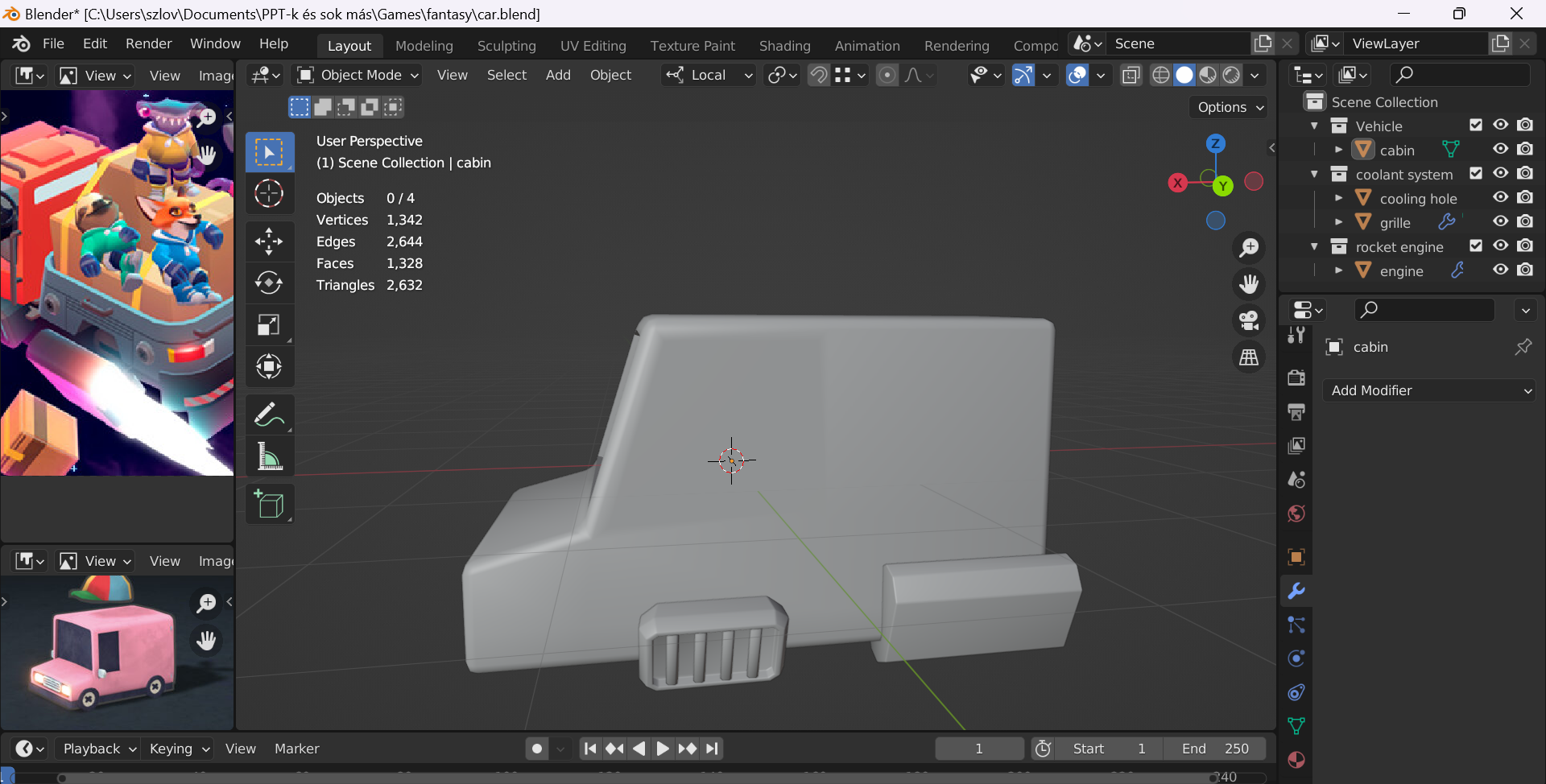Open the Object Data green triangle tab
1546x784 pixels.
click(x=1296, y=726)
